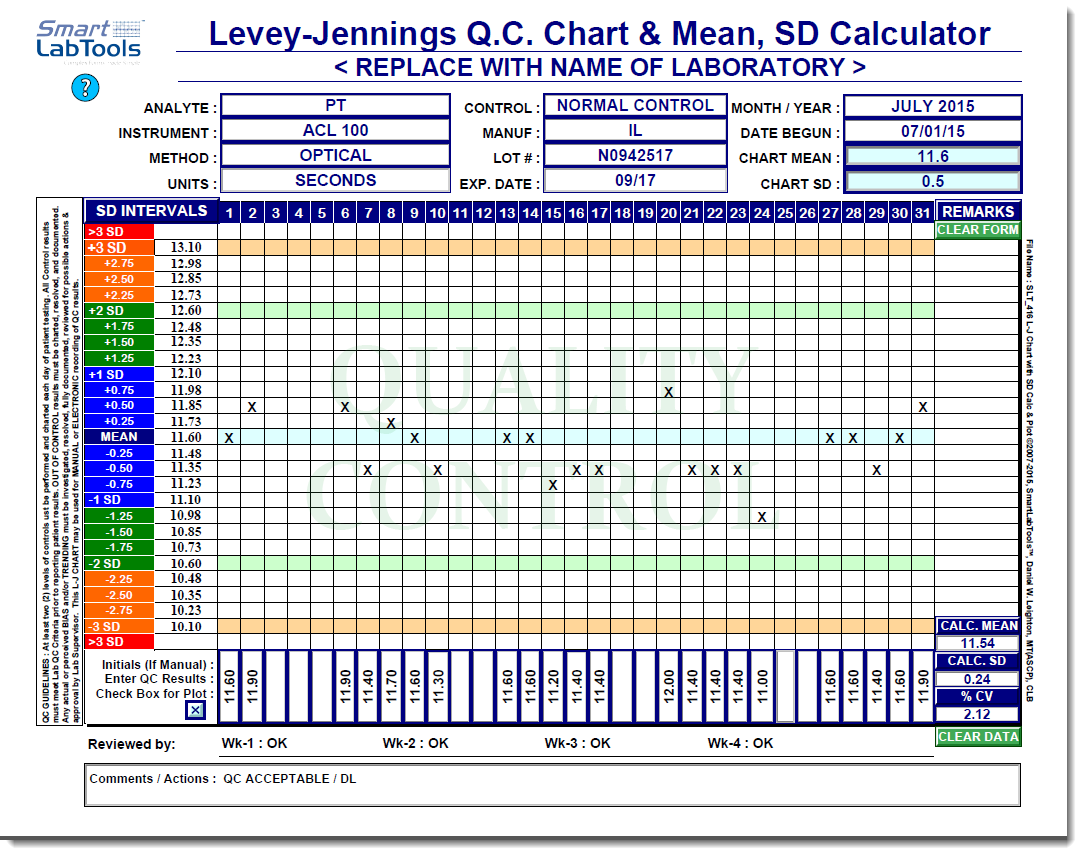
Task: Click the CONTROL field showing NORMAL CONTROL
Action: [x=635, y=106]
